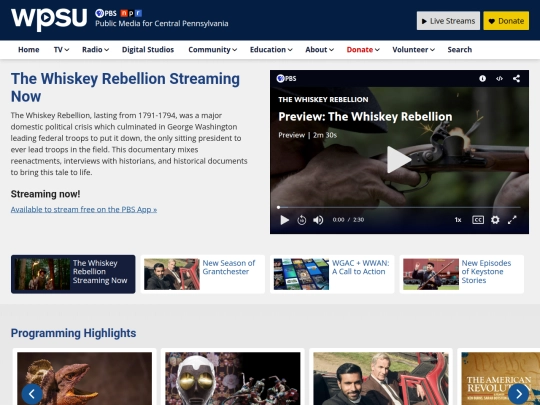Go to Home menu item

[29, 50]
